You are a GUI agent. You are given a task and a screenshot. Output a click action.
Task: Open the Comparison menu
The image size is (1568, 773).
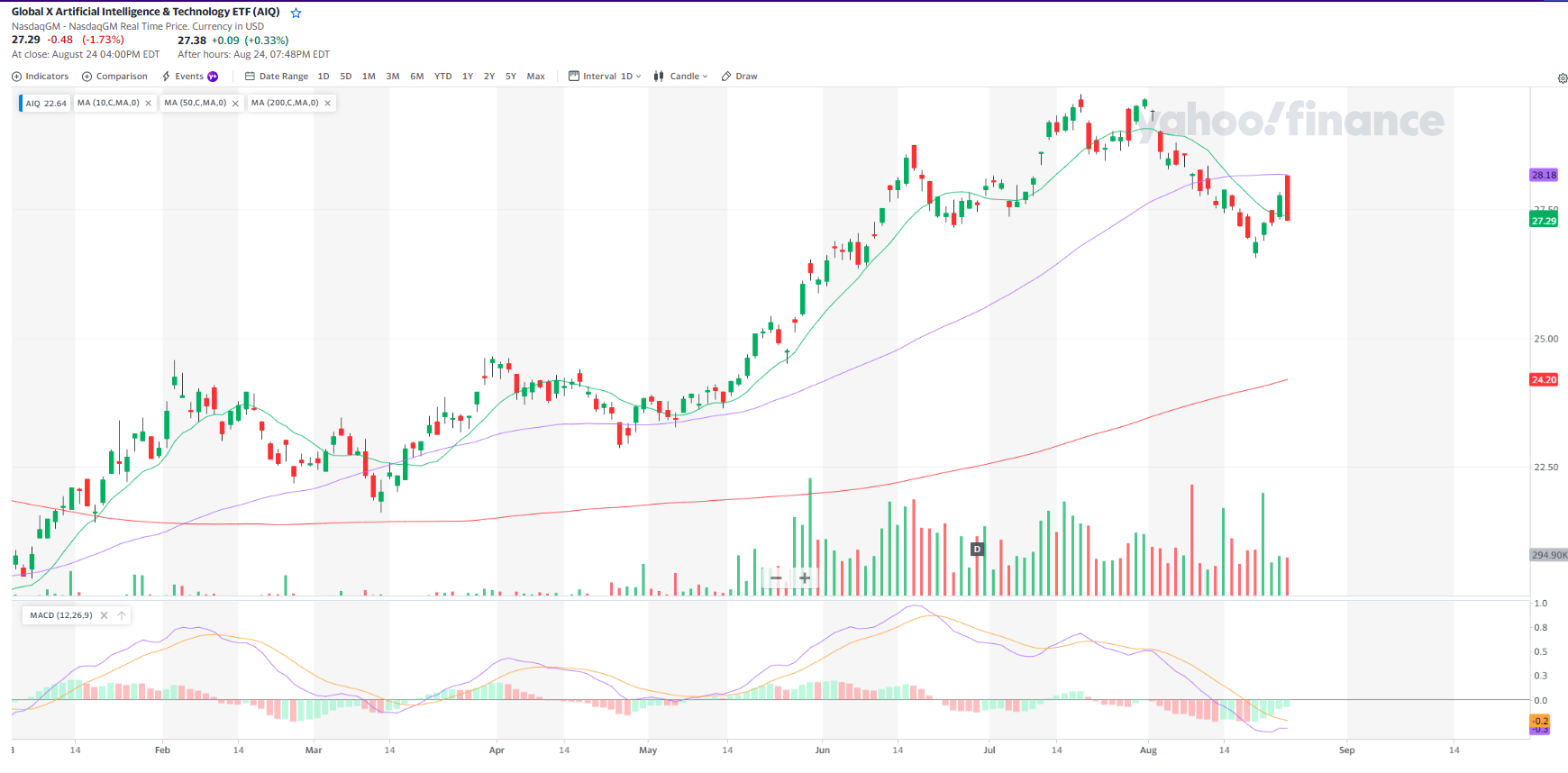click(114, 77)
